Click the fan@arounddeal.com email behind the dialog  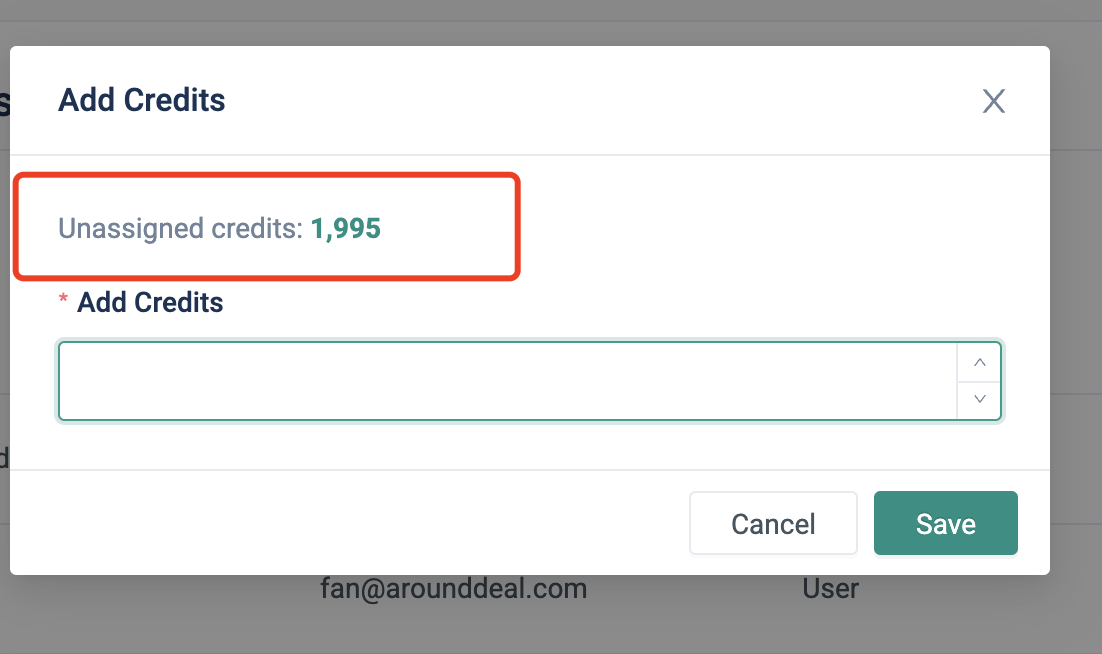click(x=453, y=588)
